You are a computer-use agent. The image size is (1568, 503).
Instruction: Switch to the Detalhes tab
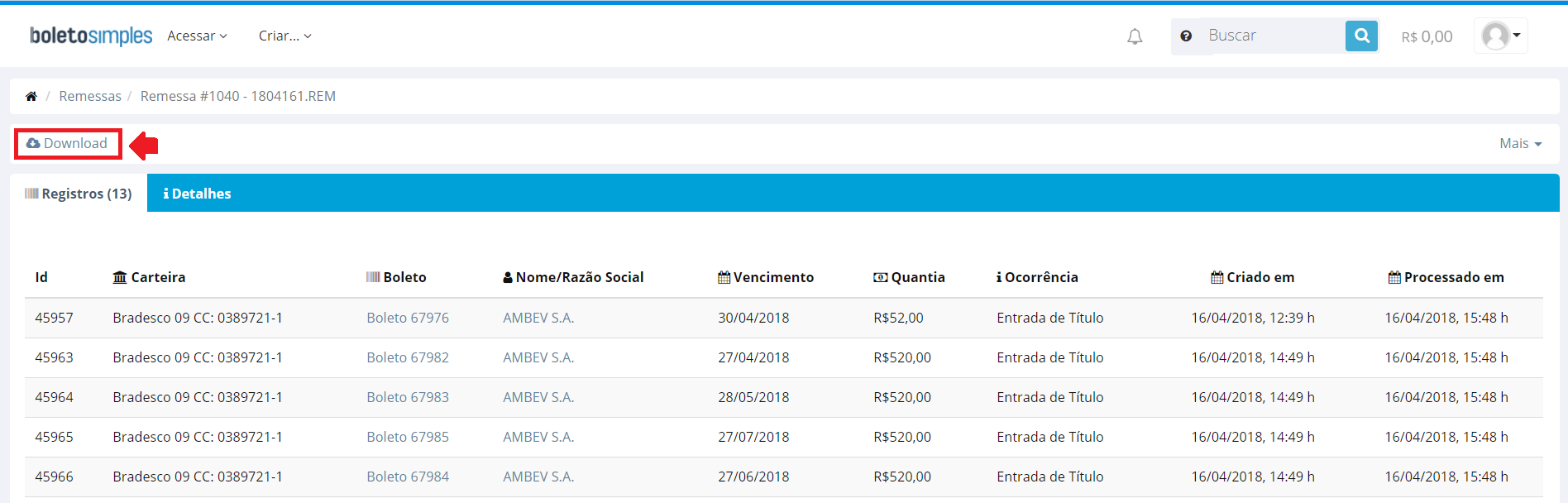point(197,194)
